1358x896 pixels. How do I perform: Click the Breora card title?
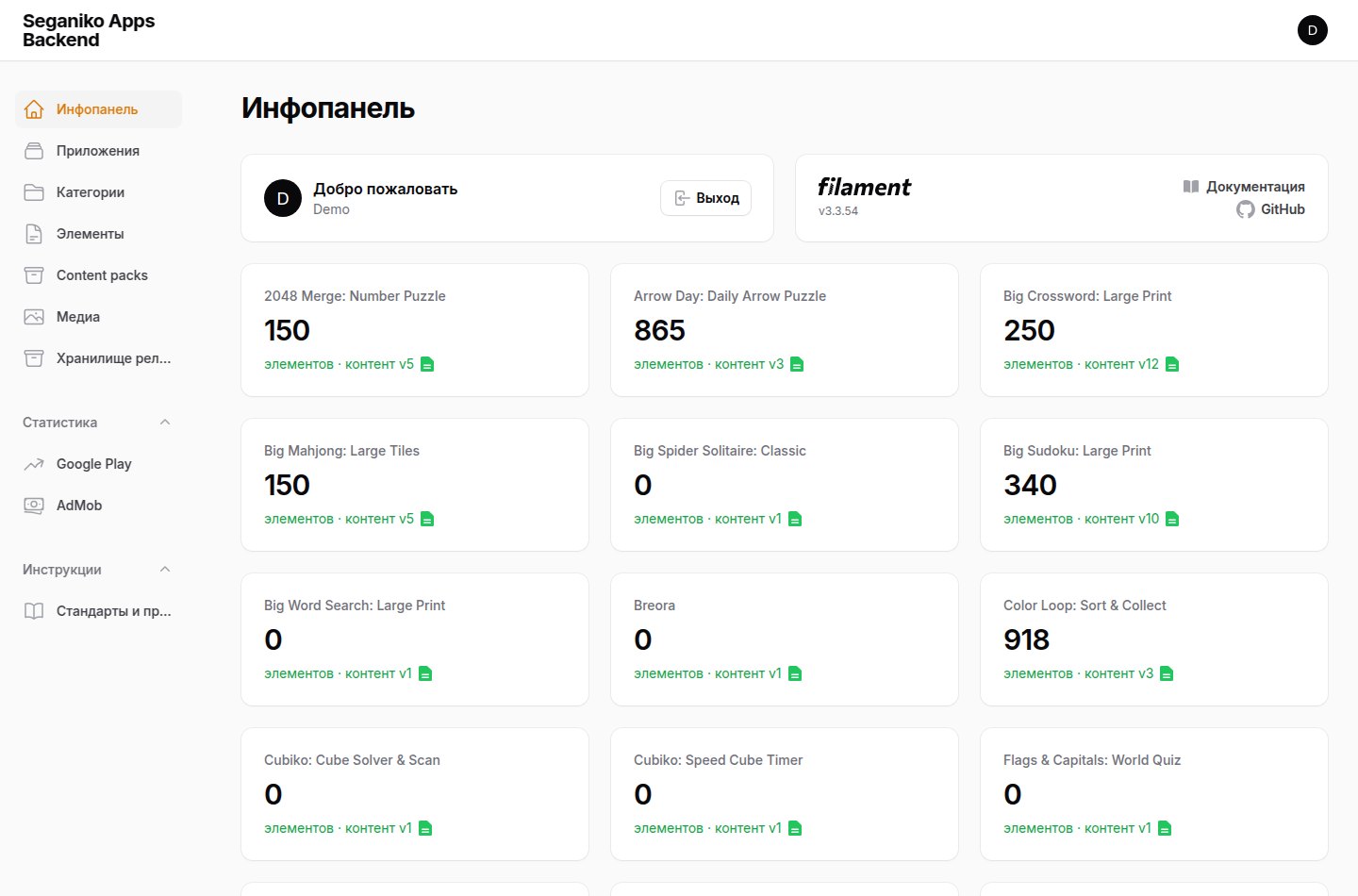coord(654,606)
